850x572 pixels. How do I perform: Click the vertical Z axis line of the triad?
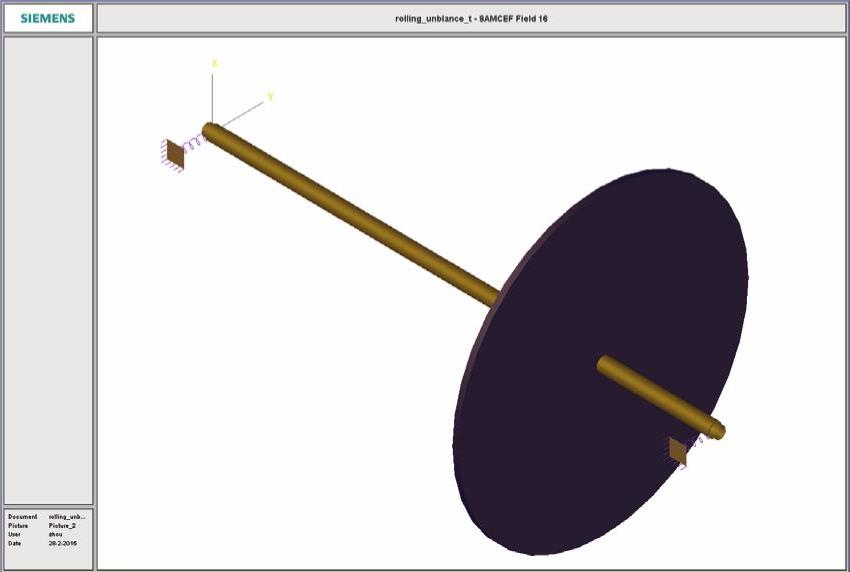pyautogui.click(x=212, y=95)
